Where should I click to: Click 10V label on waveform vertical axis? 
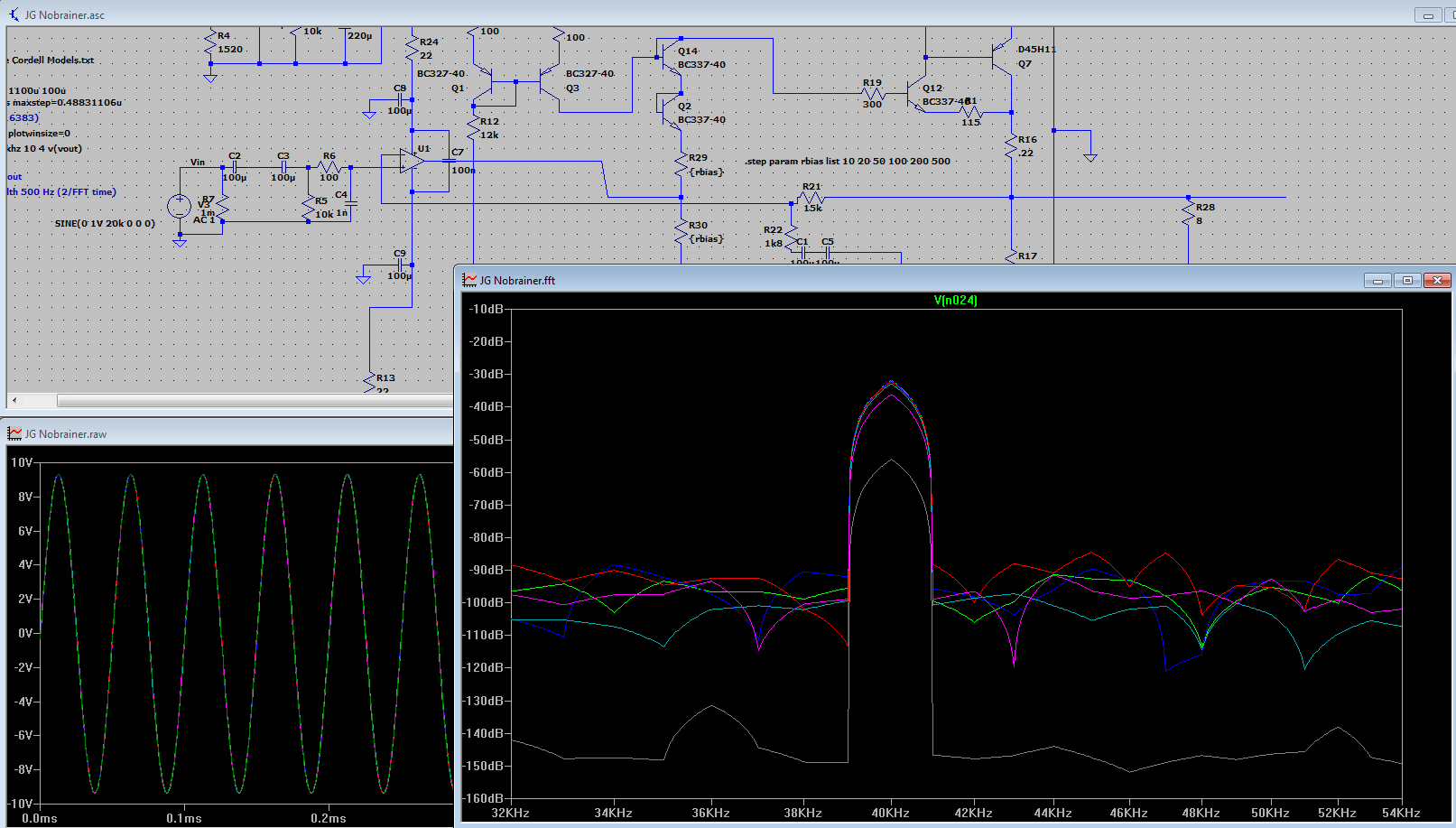tap(22, 462)
